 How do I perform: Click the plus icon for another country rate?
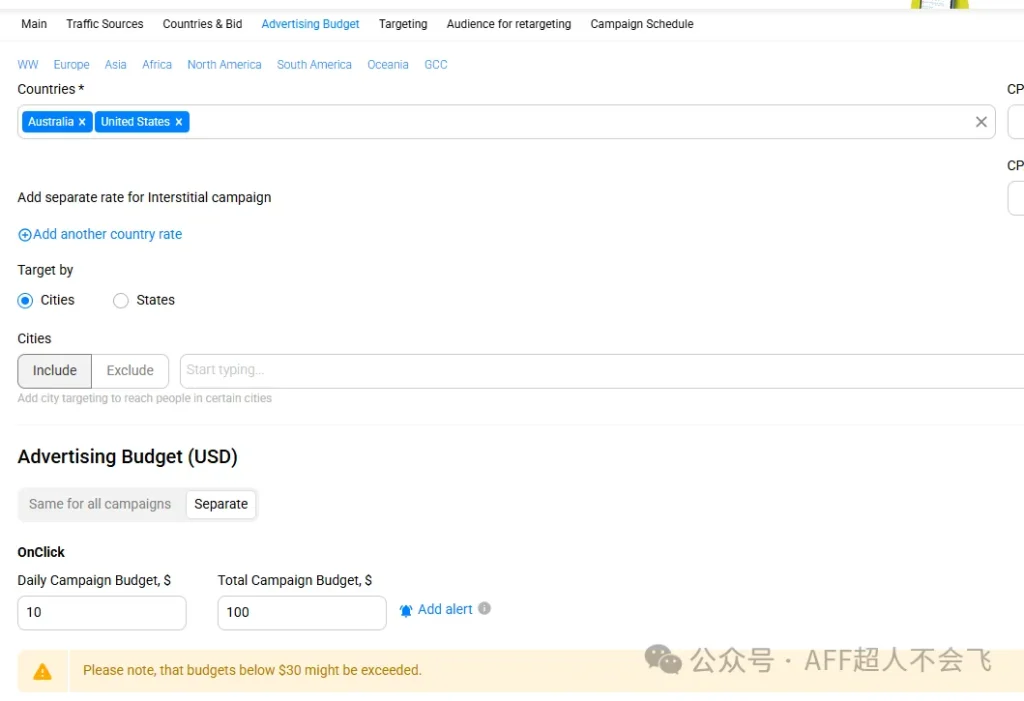tap(25, 235)
